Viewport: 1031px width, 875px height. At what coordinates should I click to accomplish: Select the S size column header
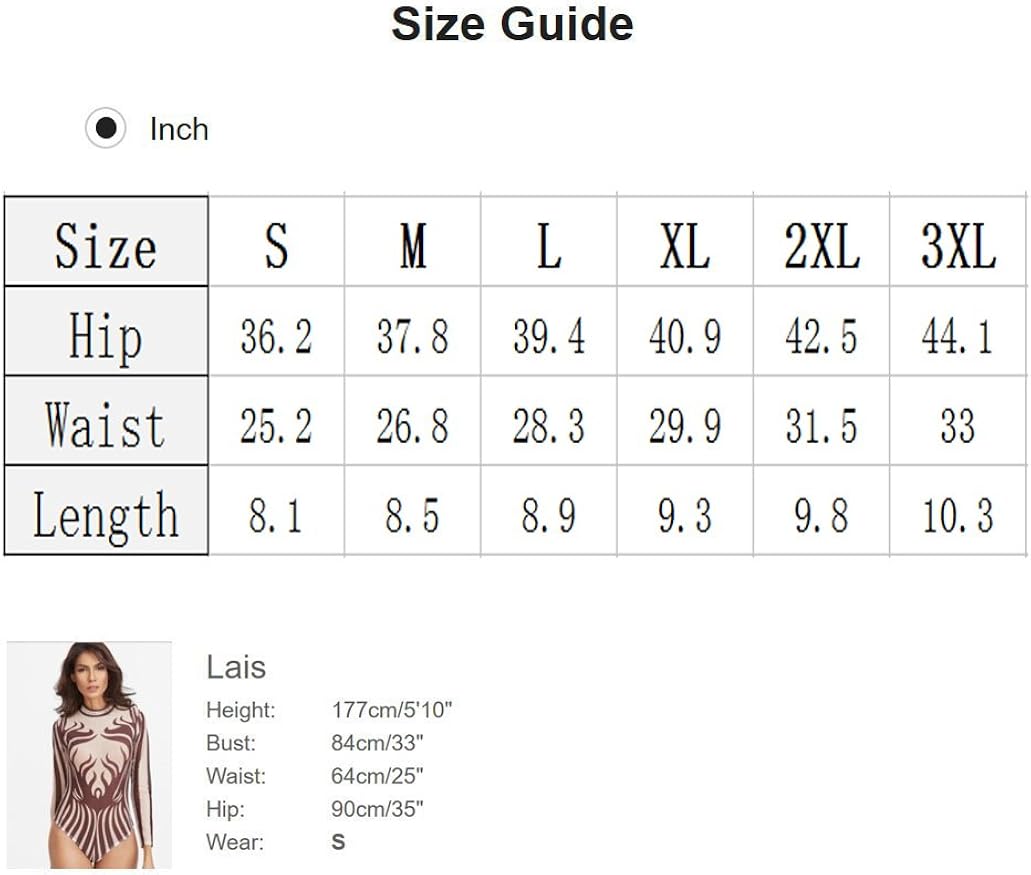point(276,243)
